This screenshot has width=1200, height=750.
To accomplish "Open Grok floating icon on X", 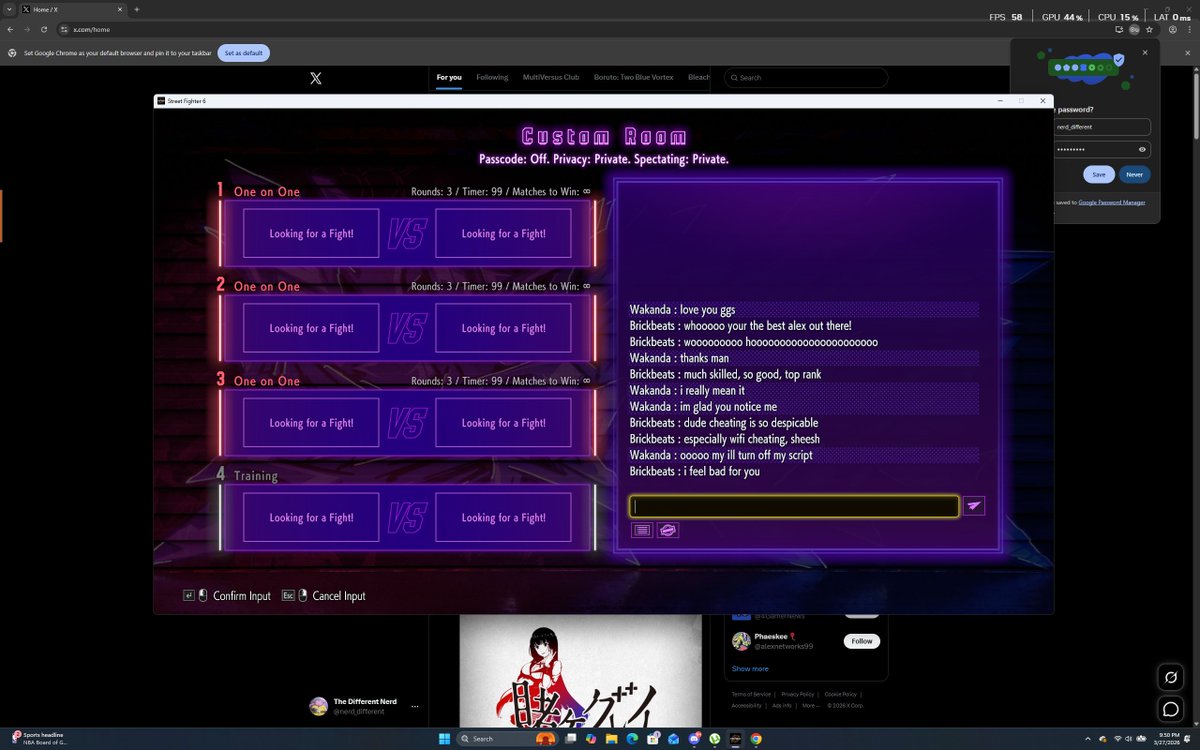I will 1170,677.
